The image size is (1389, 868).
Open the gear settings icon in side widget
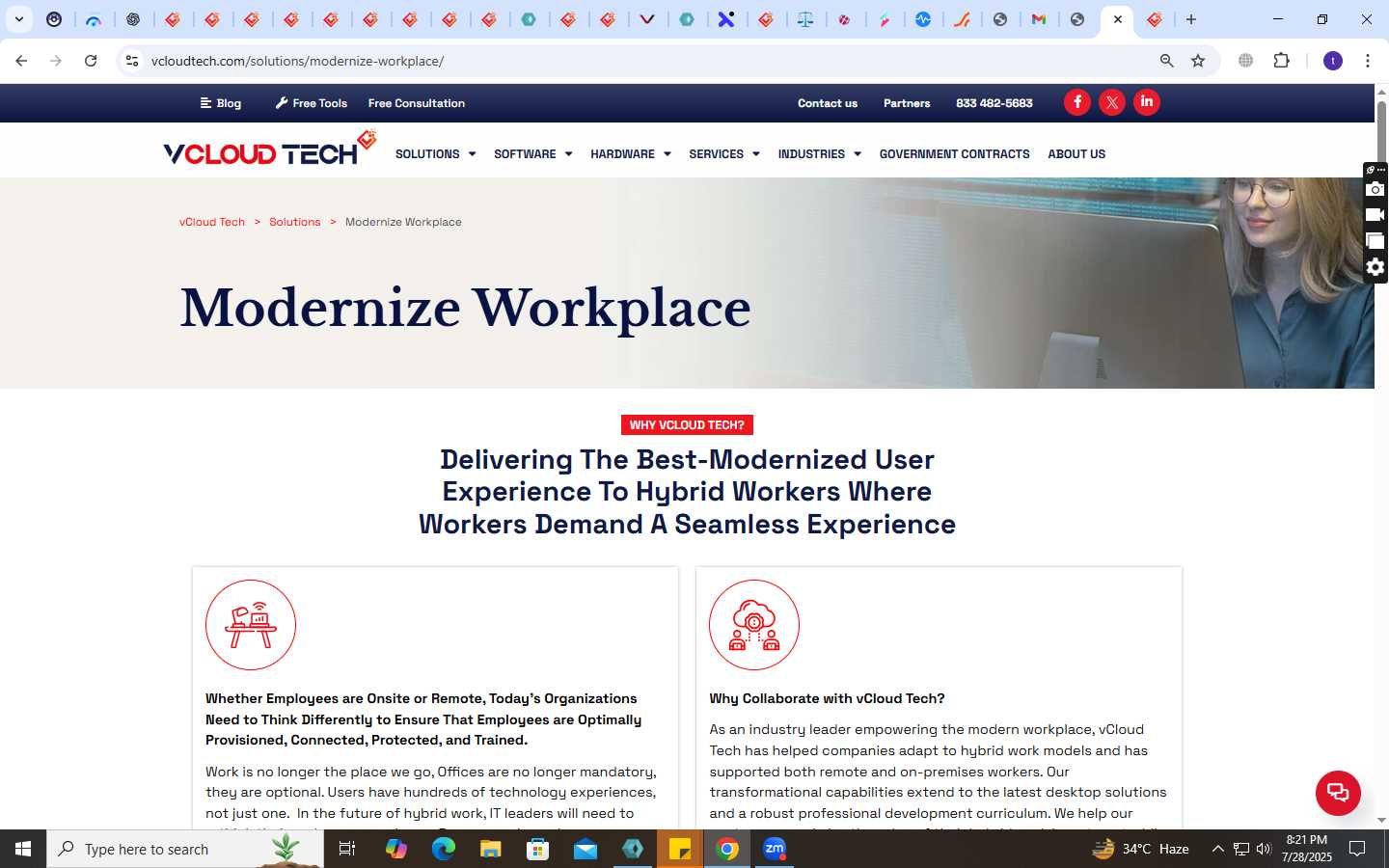(1375, 267)
